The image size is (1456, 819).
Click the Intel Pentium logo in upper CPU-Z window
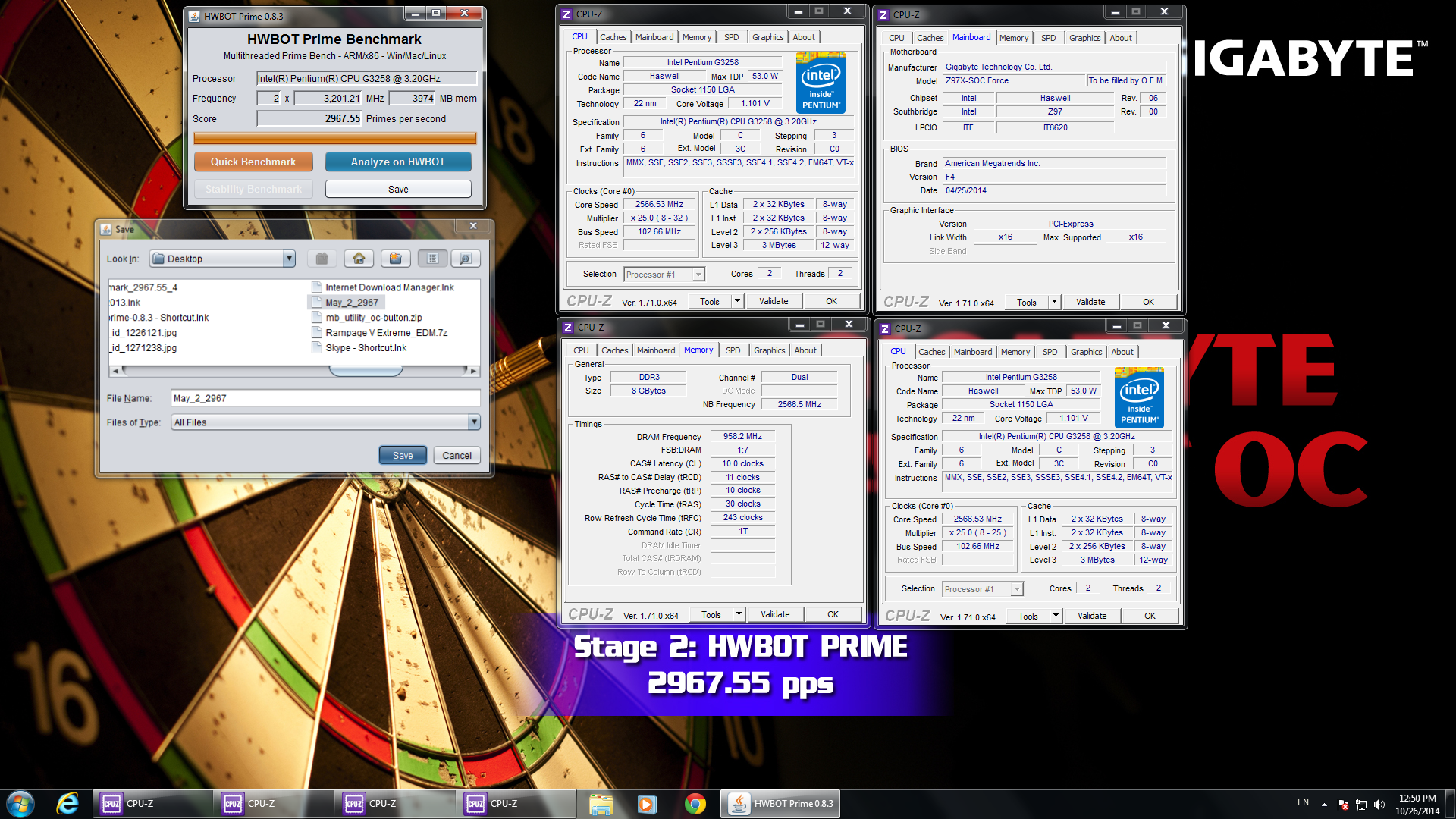(x=821, y=83)
